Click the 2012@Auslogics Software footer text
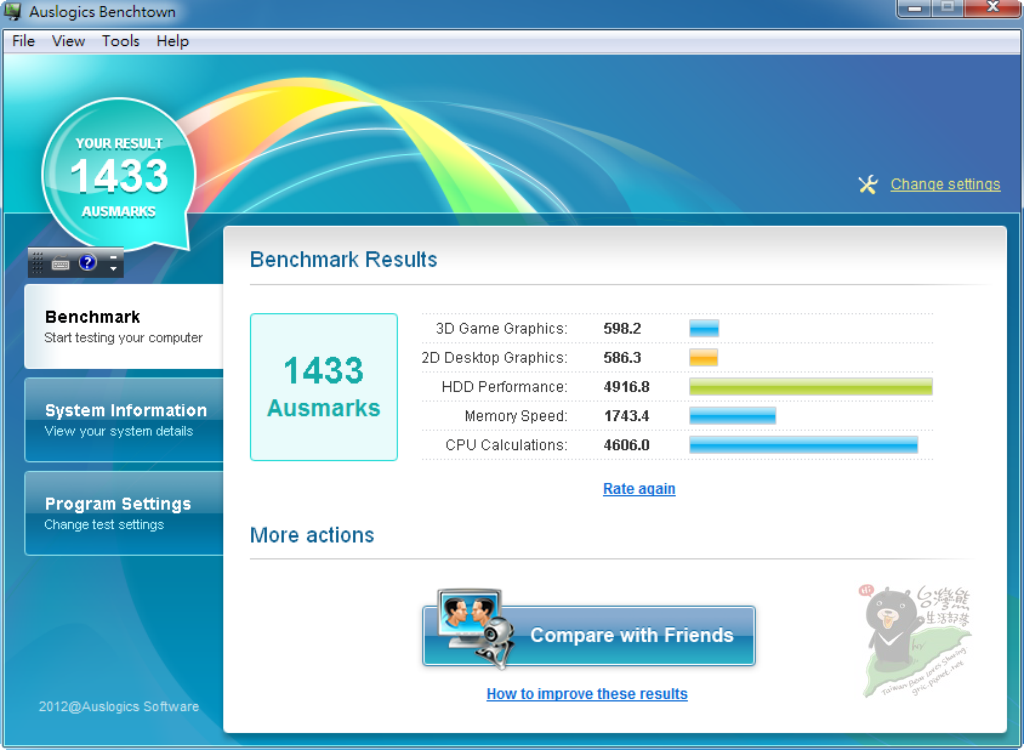Screen dimensions: 1024x750 coord(119,706)
